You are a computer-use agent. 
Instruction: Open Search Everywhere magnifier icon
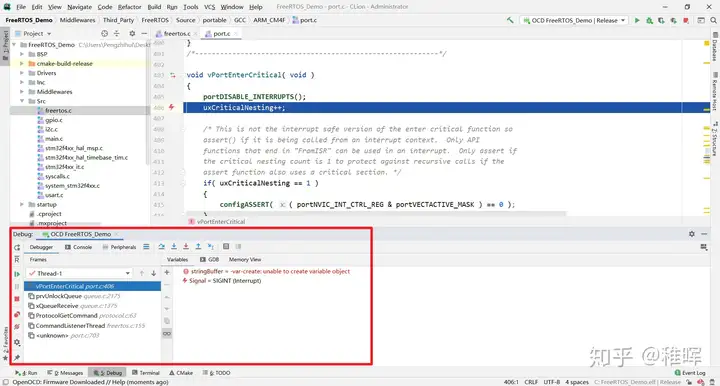pyautogui.click(x=713, y=20)
